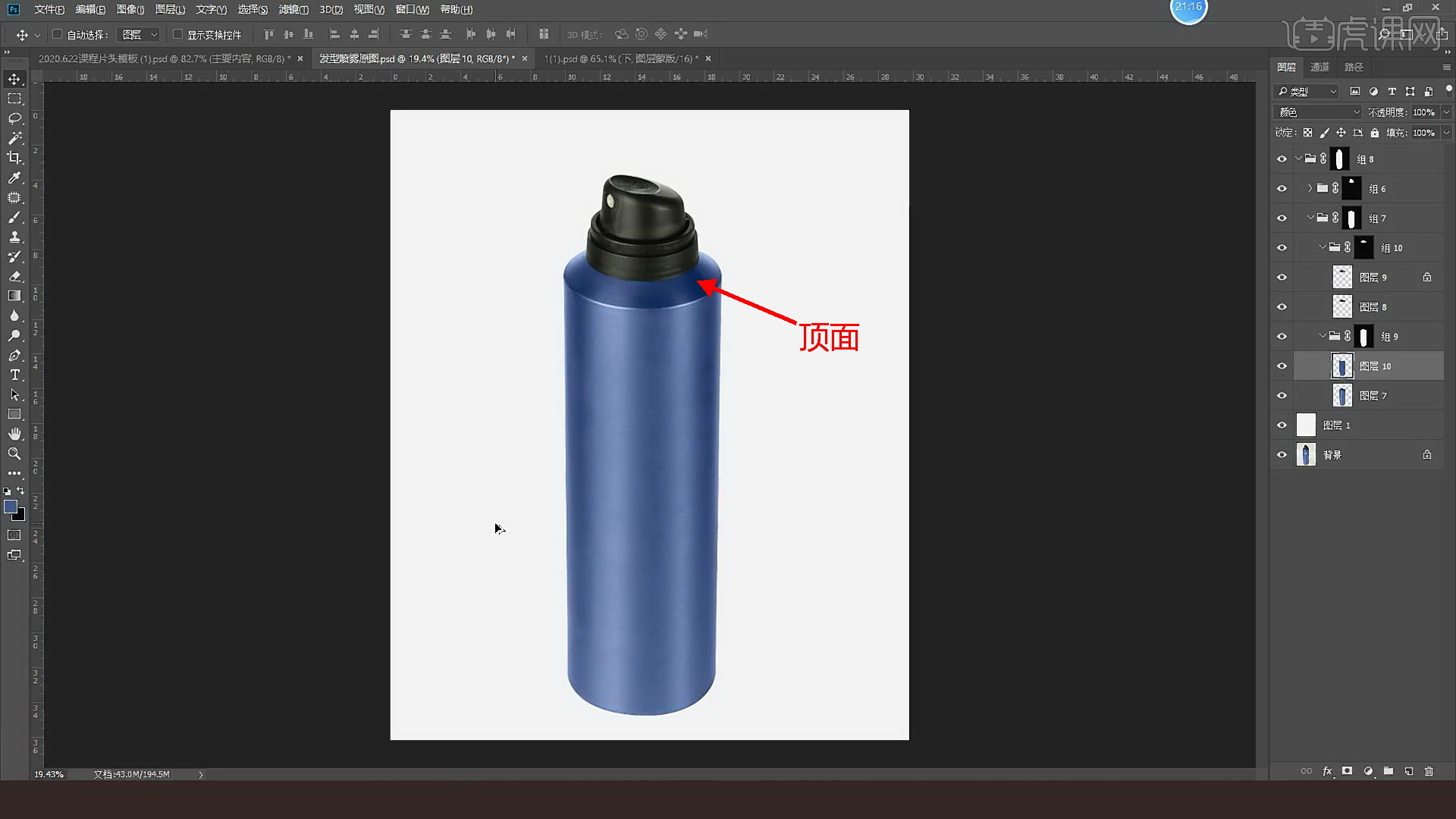Hide the 图层 1 layer
1456x819 pixels.
click(x=1282, y=425)
